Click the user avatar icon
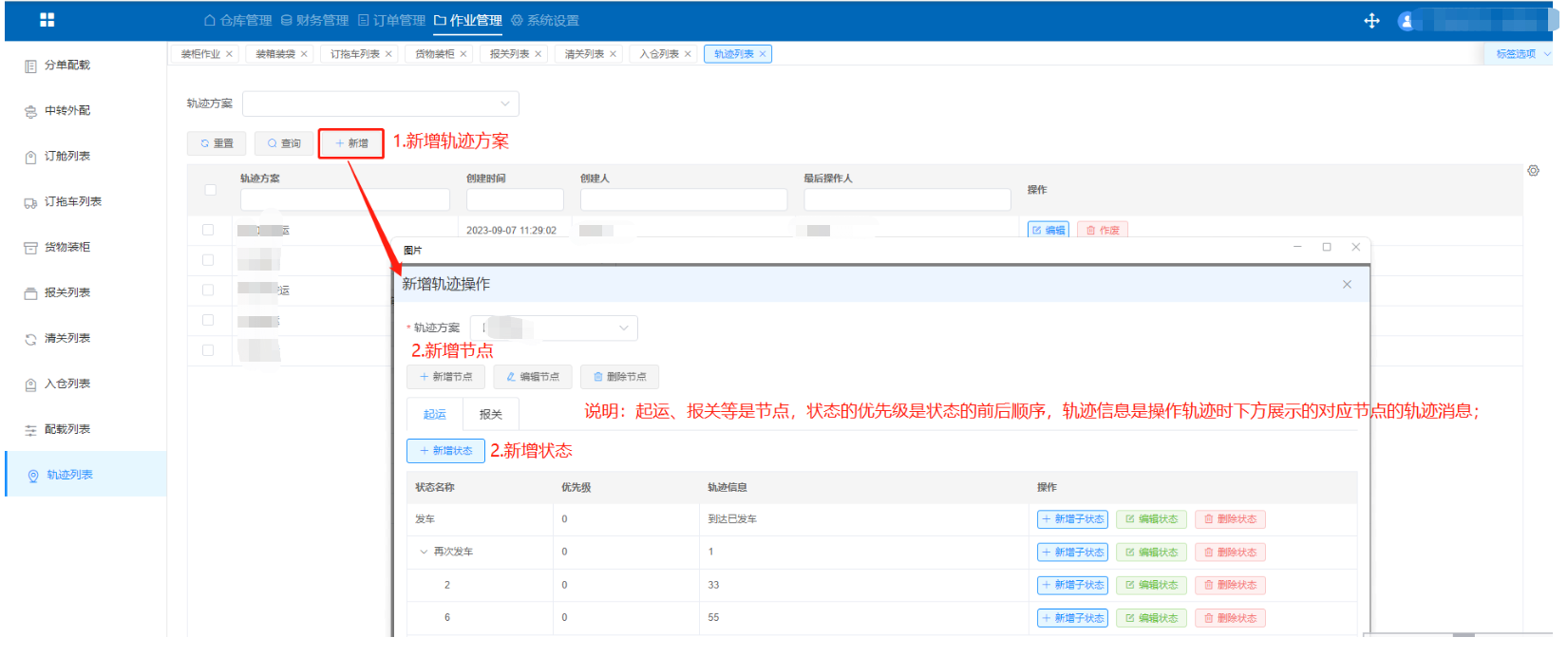The image size is (1568, 656). 1407,21
